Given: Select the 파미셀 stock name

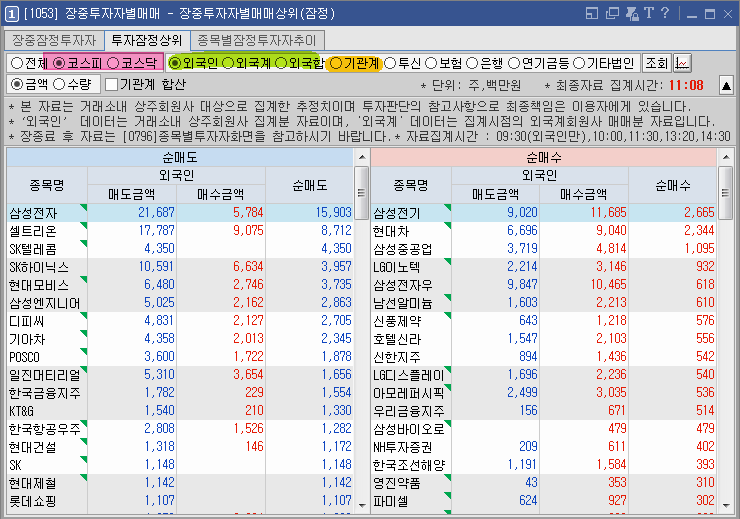Looking at the screenshot, I should pos(391,502).
